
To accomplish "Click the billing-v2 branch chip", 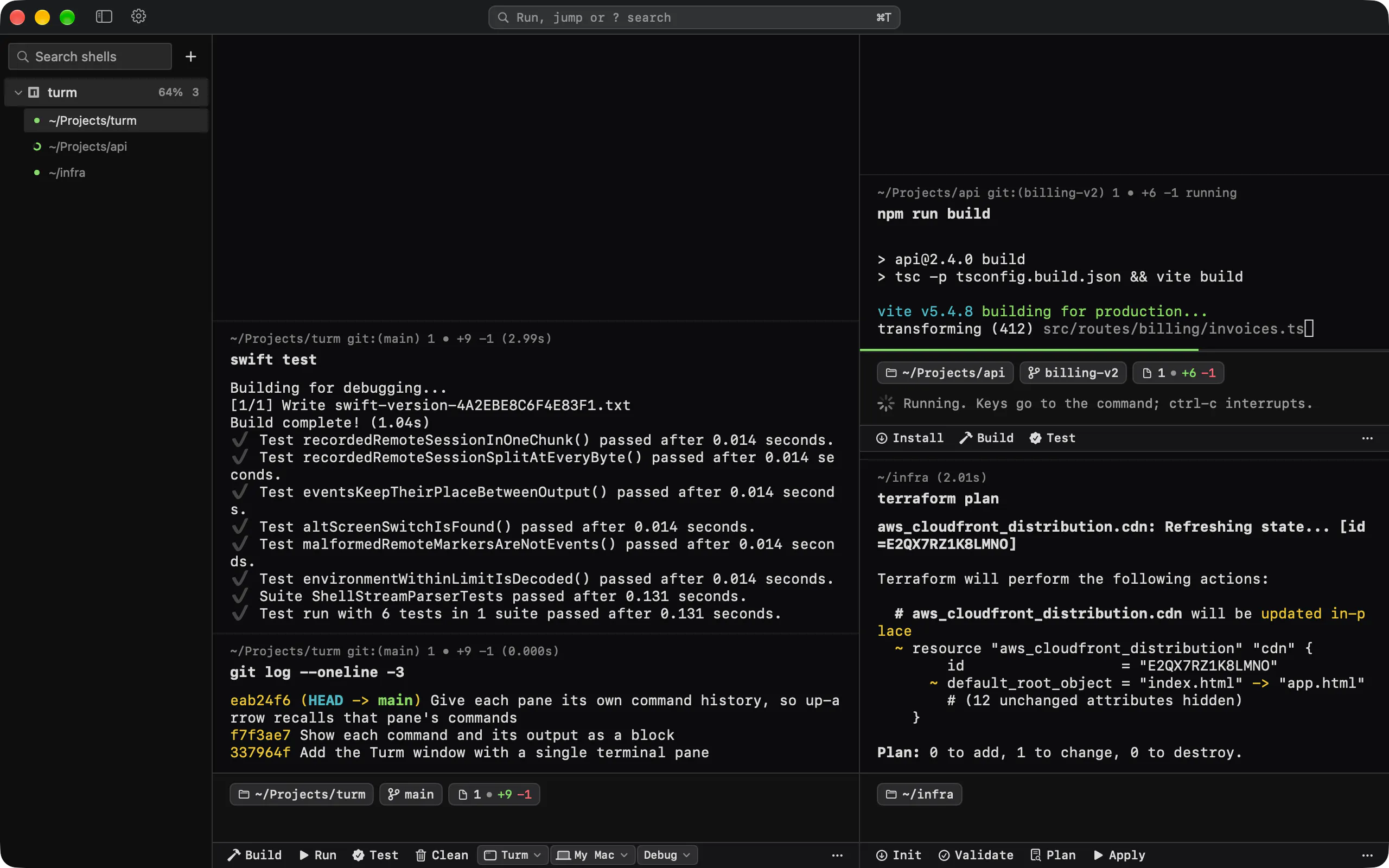I will (1073, 373).
